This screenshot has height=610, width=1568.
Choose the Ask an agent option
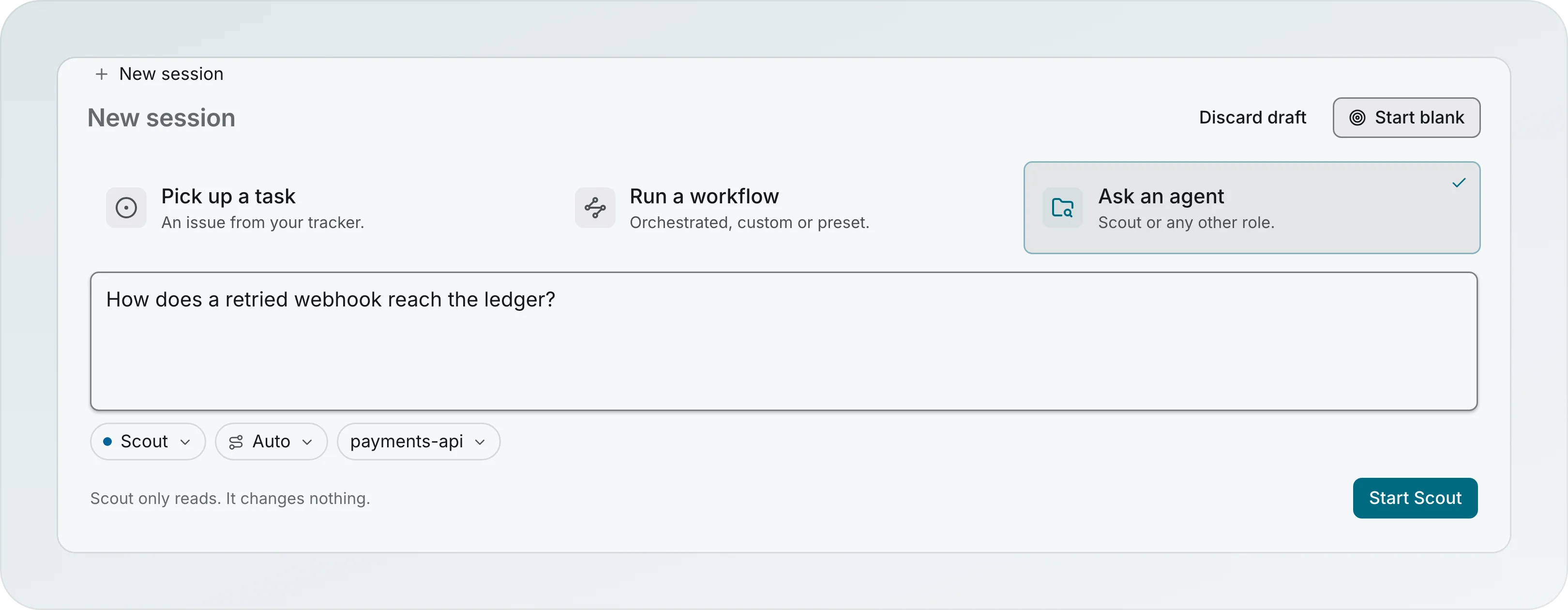click(1251, 208)
